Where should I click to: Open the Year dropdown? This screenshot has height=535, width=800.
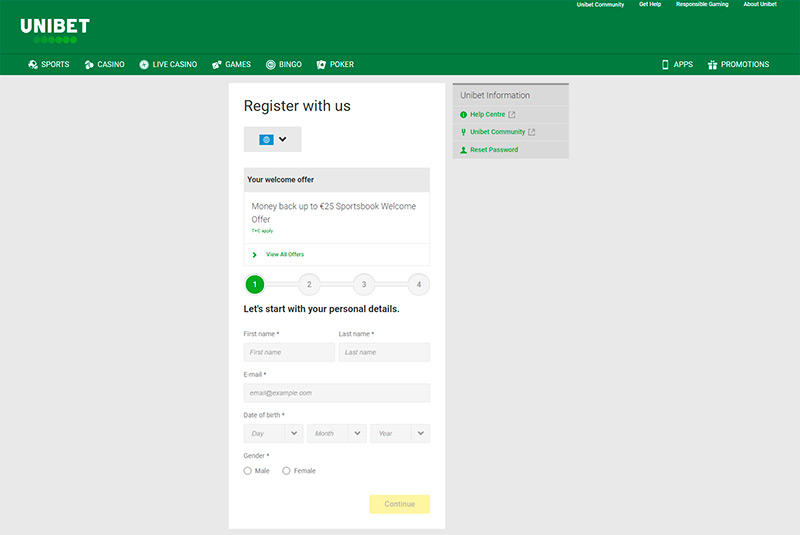pos(400,434)
